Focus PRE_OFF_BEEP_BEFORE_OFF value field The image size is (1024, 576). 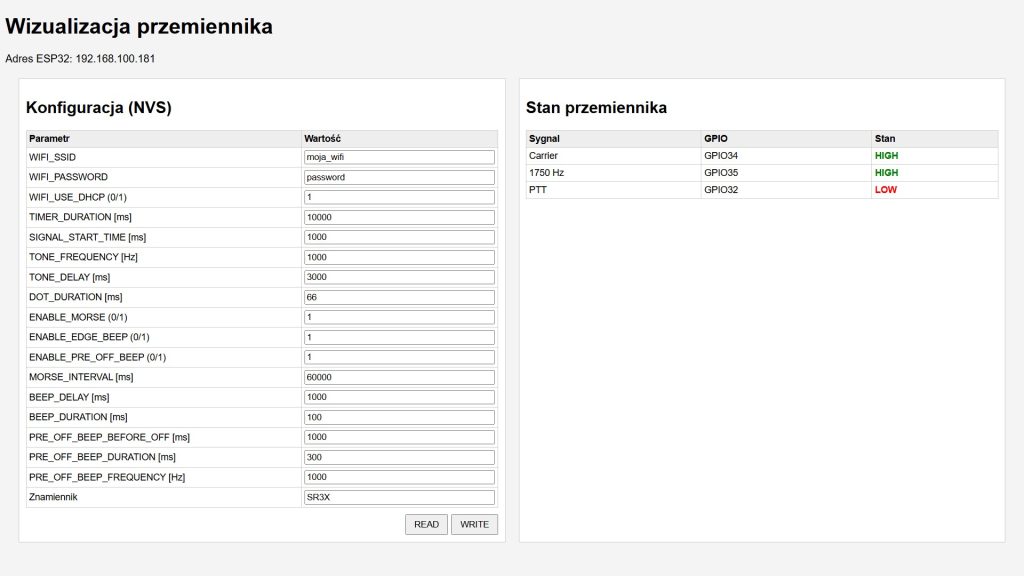(x=399, y=437)
